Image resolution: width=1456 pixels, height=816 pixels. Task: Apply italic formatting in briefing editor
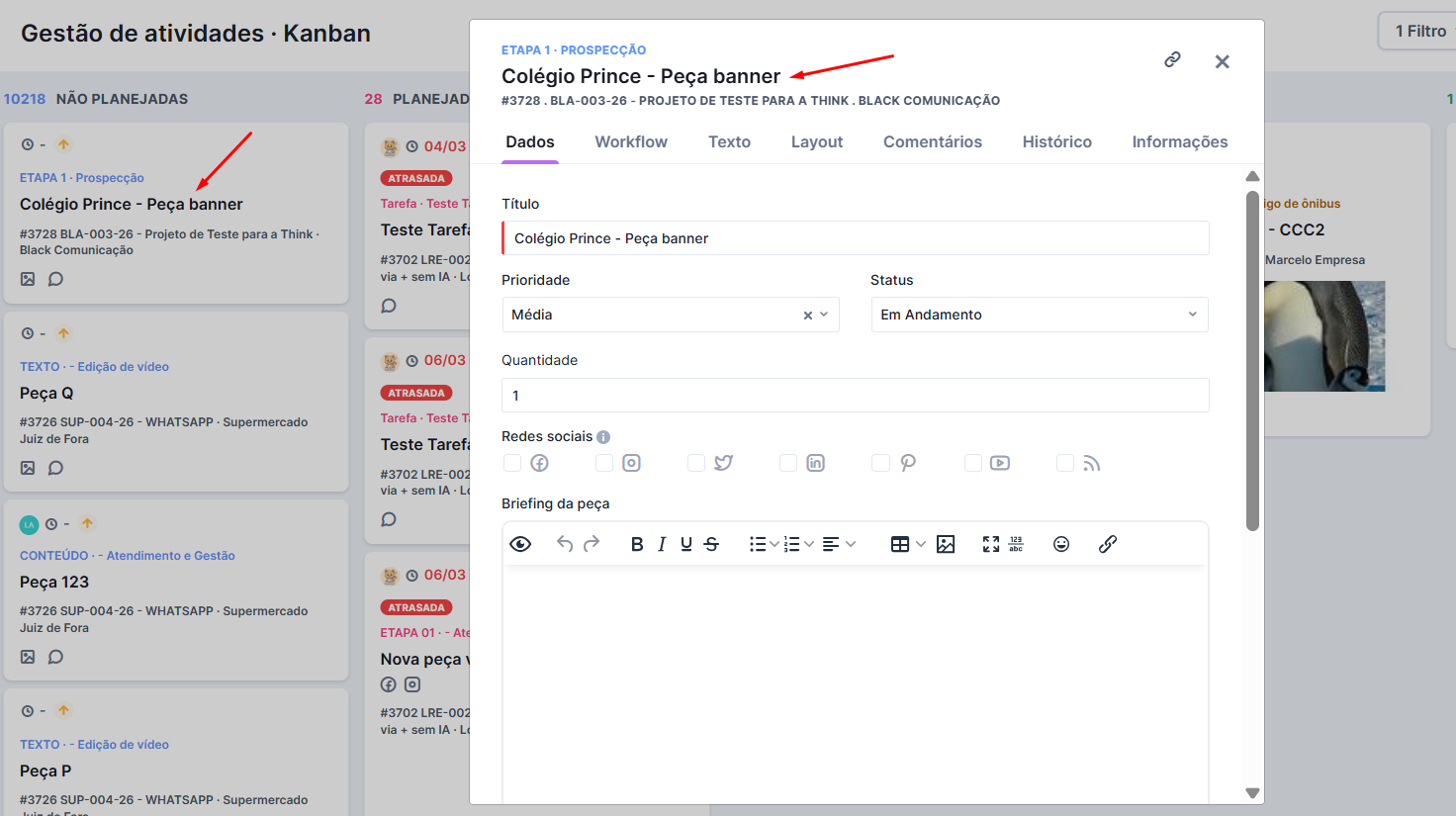(x=662, y=544)
